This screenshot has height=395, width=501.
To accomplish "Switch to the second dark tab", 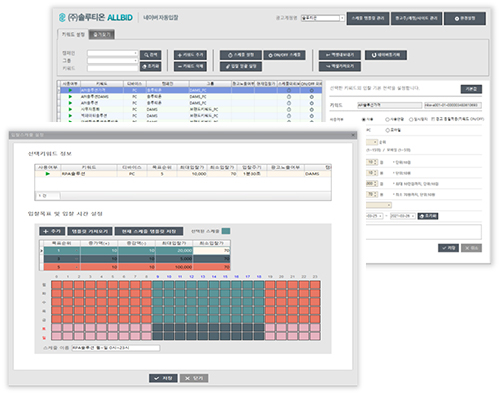I will click(x=102, y=35).
